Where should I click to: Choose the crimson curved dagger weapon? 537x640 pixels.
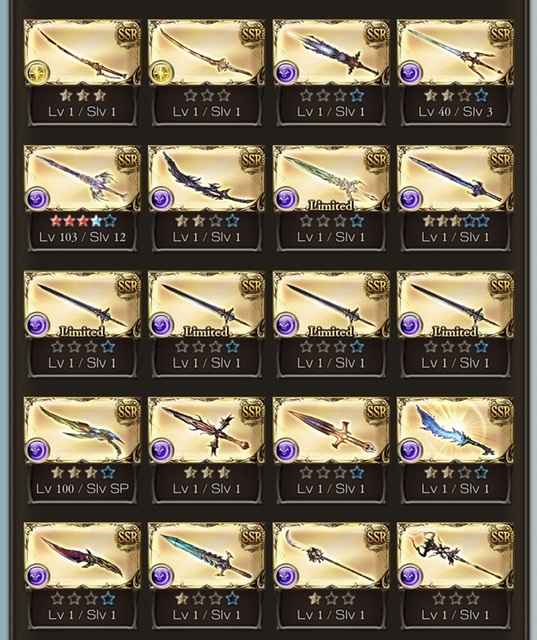(x=82, y=575)
